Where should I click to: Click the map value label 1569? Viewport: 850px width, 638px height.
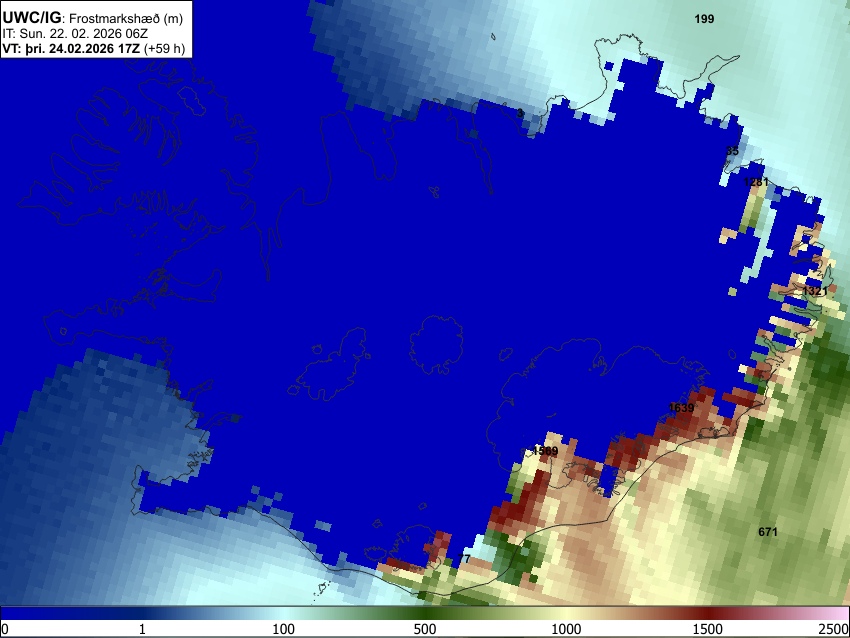click(x=545, y=451)
